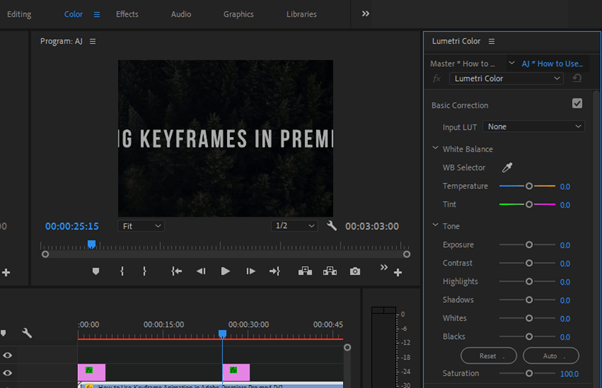Toggle visibility of the upper video track
Screen dimensions: 602x388
click(7, 355)
